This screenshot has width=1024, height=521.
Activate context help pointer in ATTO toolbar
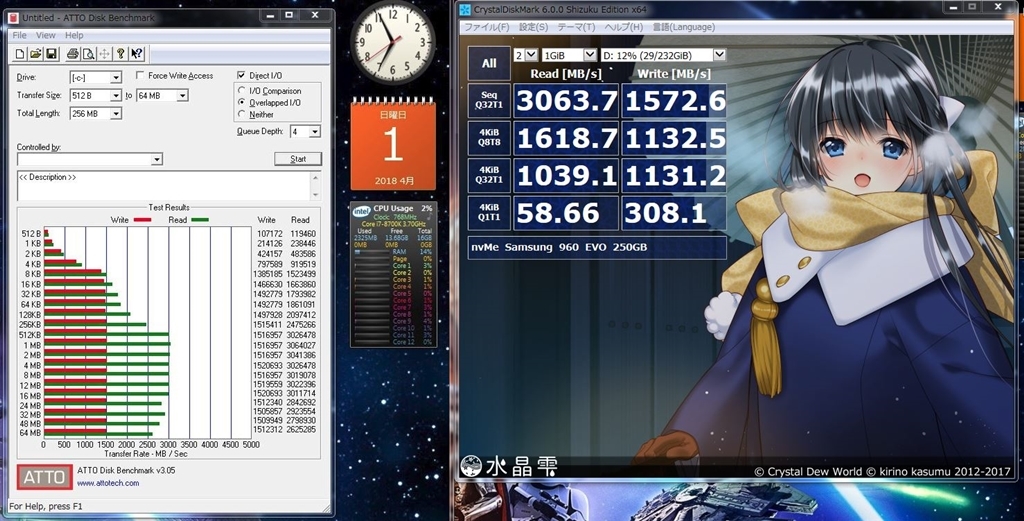coord(136,54)
